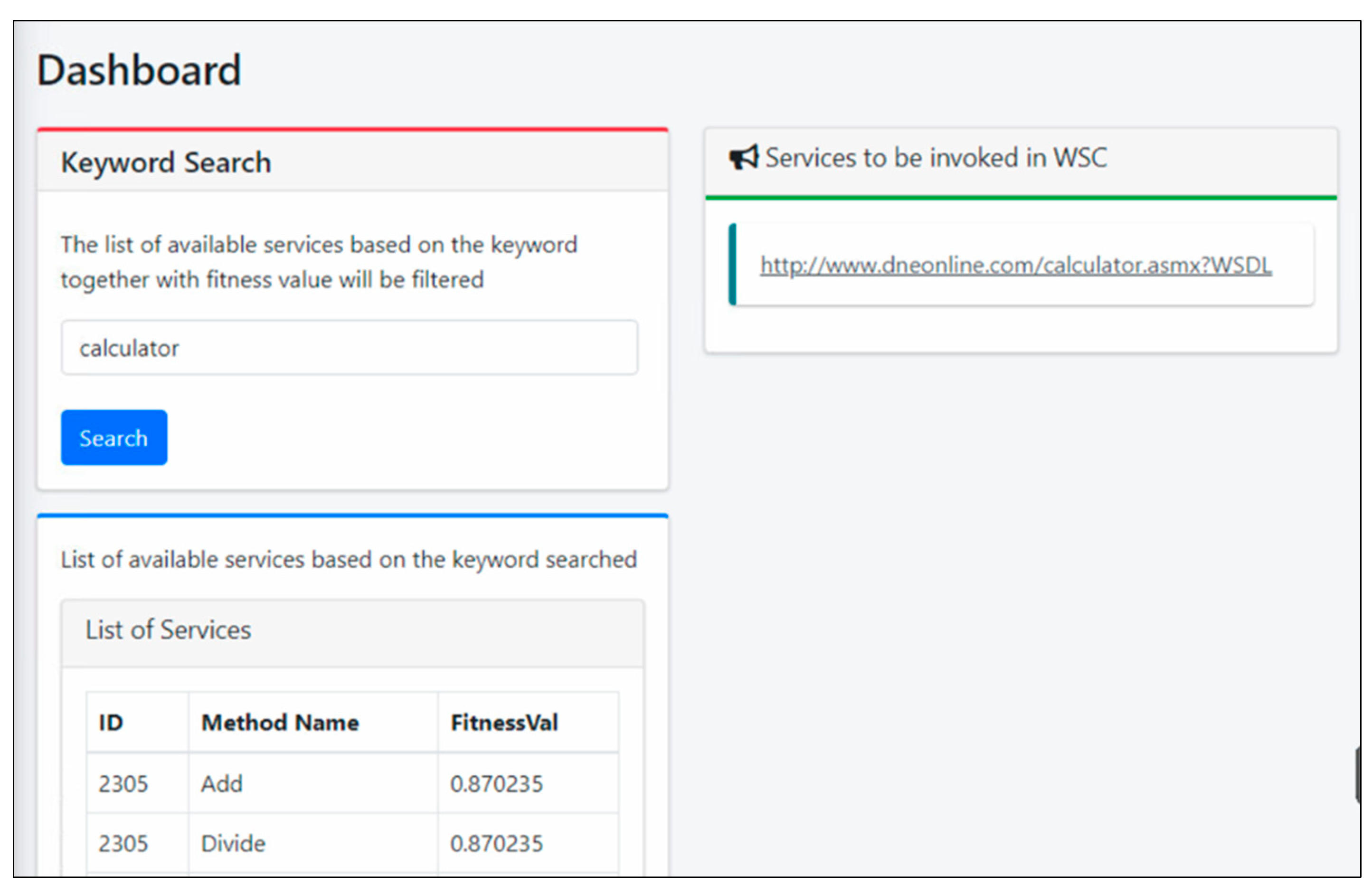Click ID 2305 in the Divide row
Viewport: 1372px width, 896px height.
[x=123, y=844]
